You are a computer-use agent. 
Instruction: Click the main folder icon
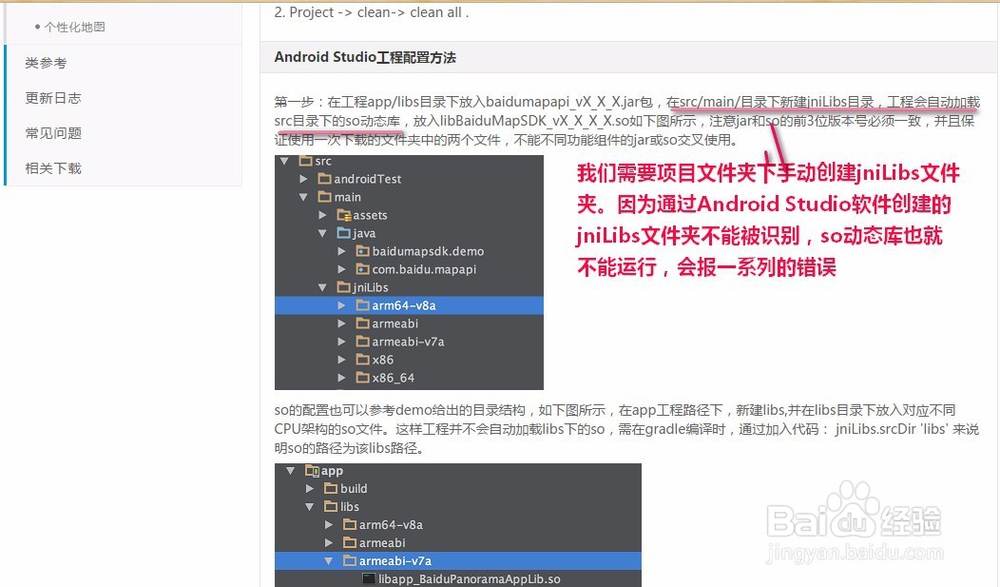tap(325, 197)
